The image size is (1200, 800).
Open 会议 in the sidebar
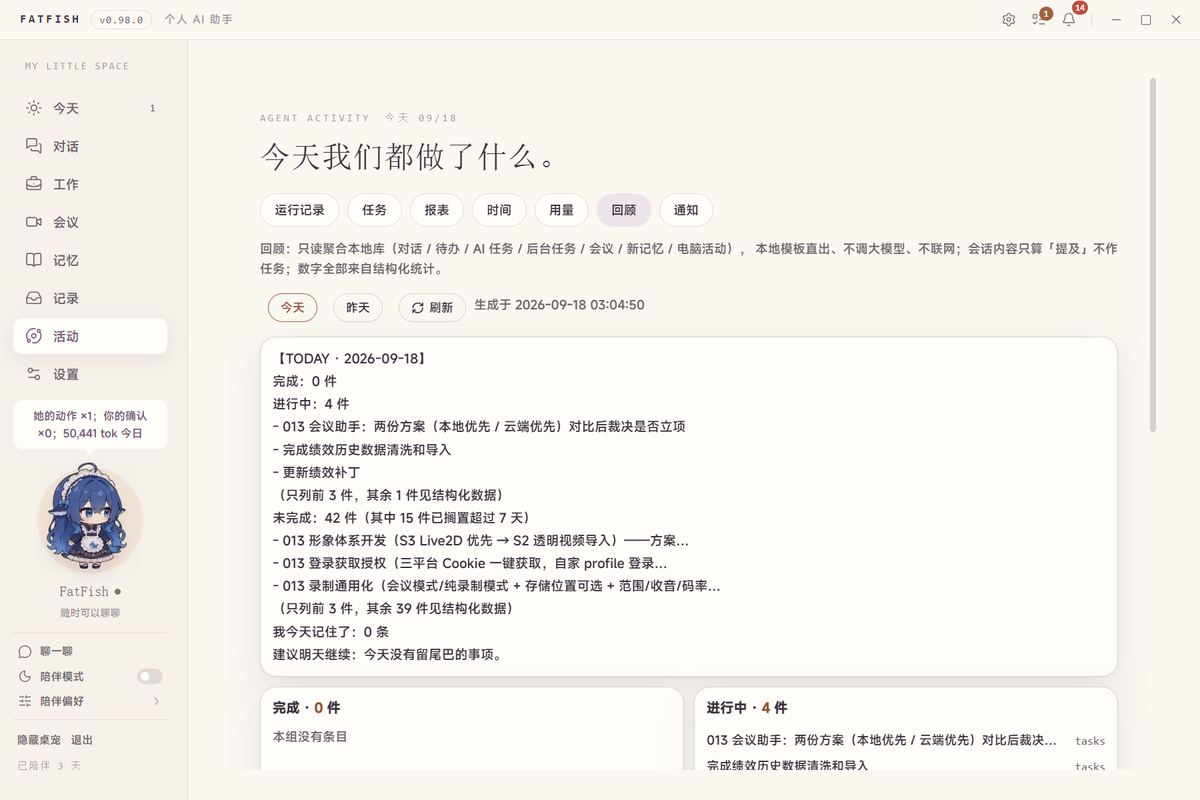point(90,222)
